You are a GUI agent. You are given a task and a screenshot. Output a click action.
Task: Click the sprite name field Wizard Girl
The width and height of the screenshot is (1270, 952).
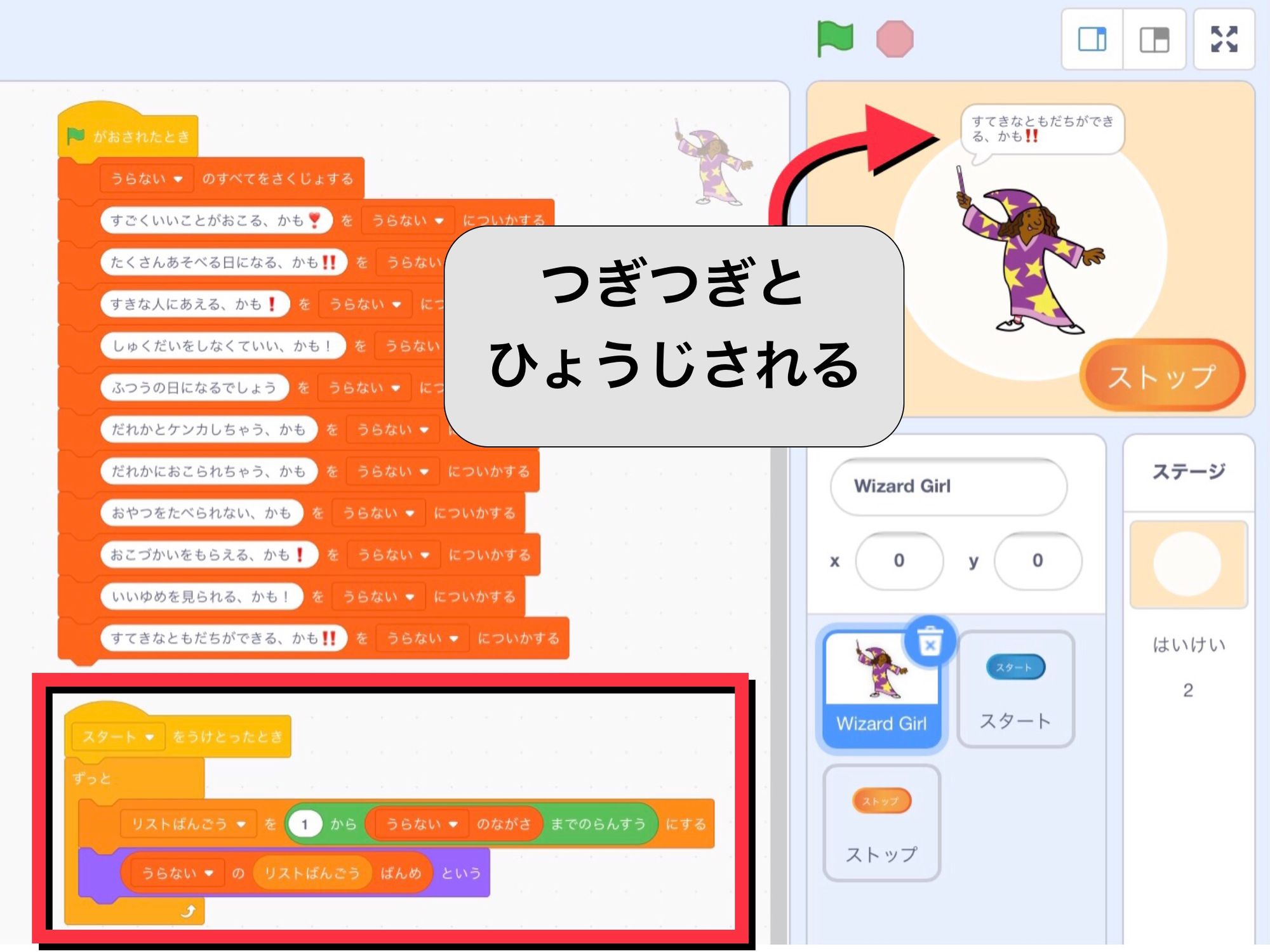click(949, 486)
